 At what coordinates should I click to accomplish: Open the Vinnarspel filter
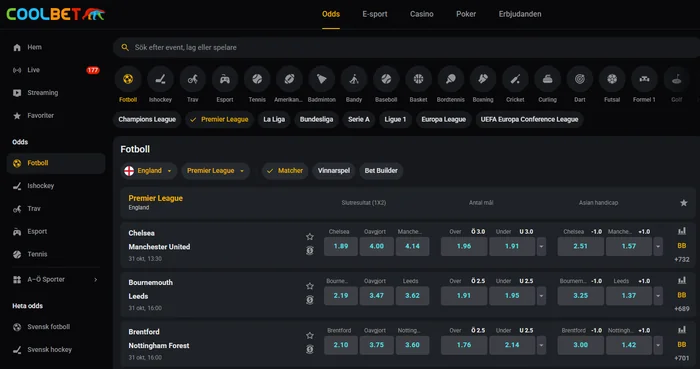[333, 170]
